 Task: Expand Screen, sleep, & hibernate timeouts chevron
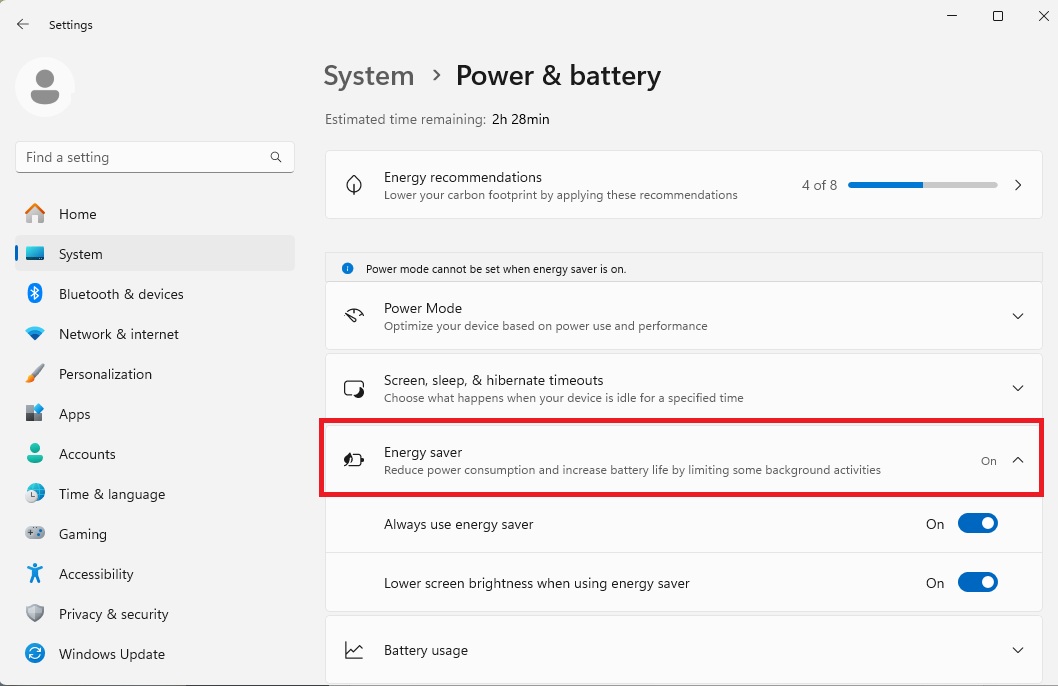coord(1018,388)
